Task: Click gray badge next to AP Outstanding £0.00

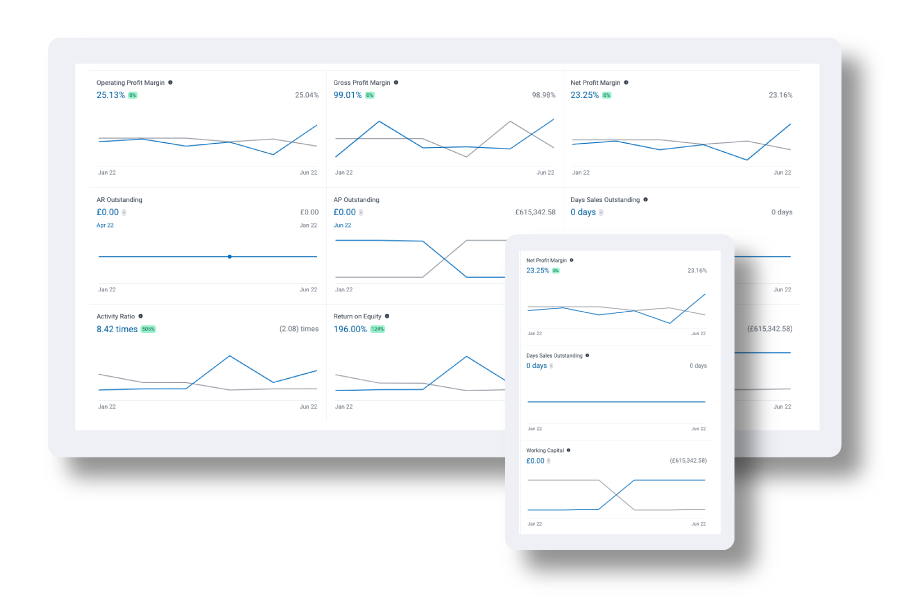Action: point(361,212)
